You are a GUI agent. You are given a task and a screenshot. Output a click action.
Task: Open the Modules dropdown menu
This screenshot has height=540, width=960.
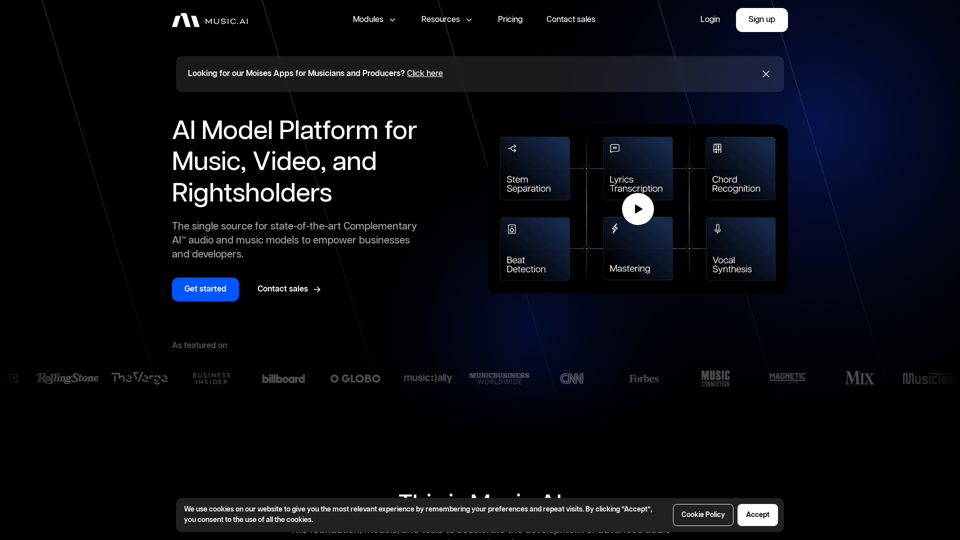click(x=374, y=20)
